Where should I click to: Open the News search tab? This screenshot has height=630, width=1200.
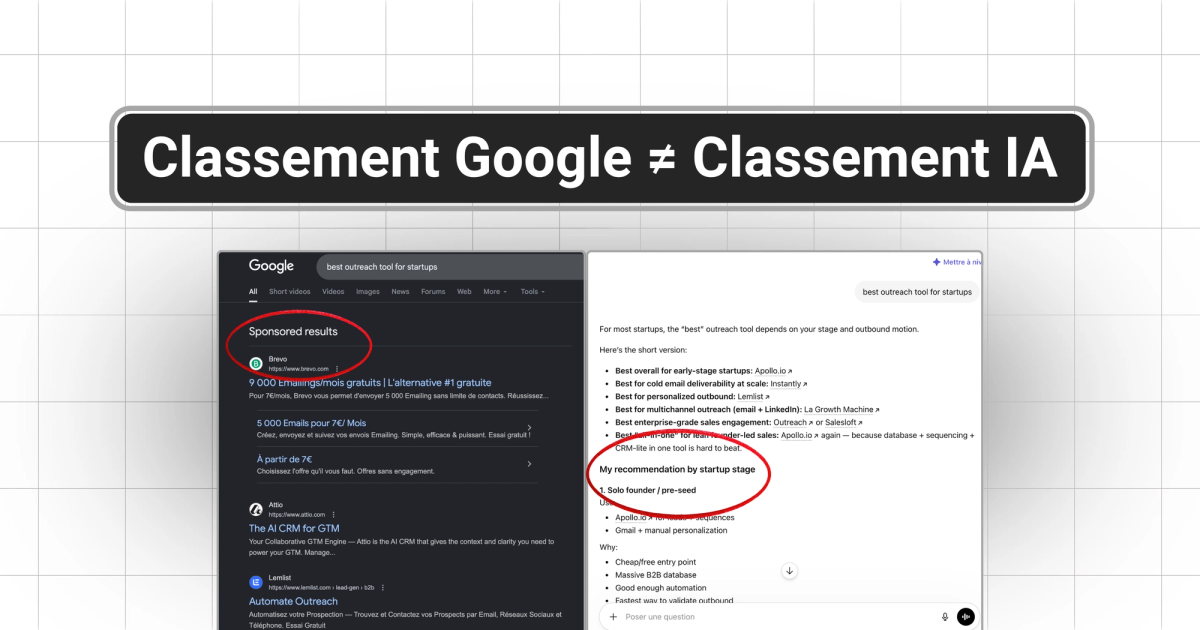[400, 292]
